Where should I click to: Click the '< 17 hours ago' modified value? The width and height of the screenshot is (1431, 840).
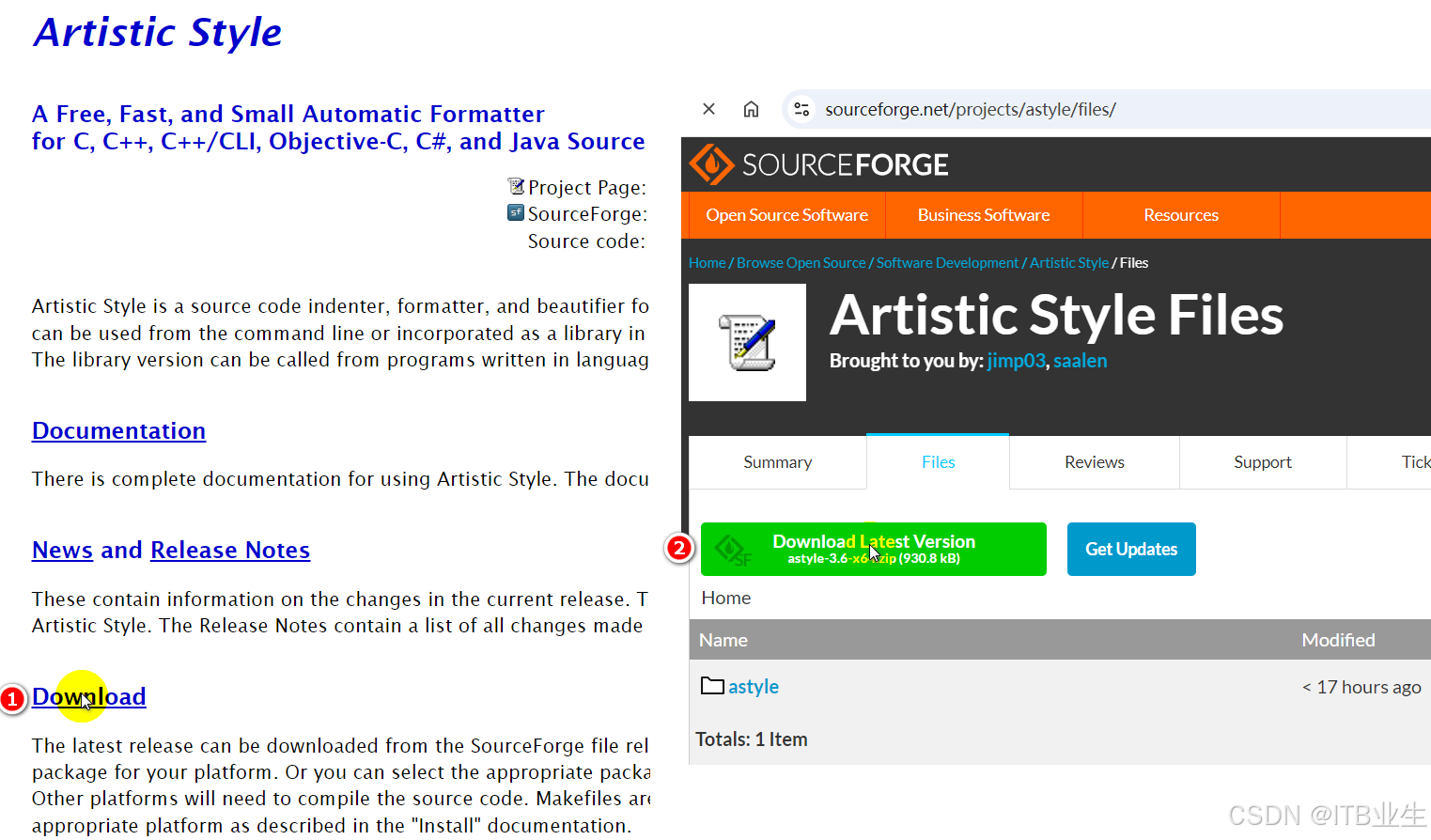coord(1361,687)
